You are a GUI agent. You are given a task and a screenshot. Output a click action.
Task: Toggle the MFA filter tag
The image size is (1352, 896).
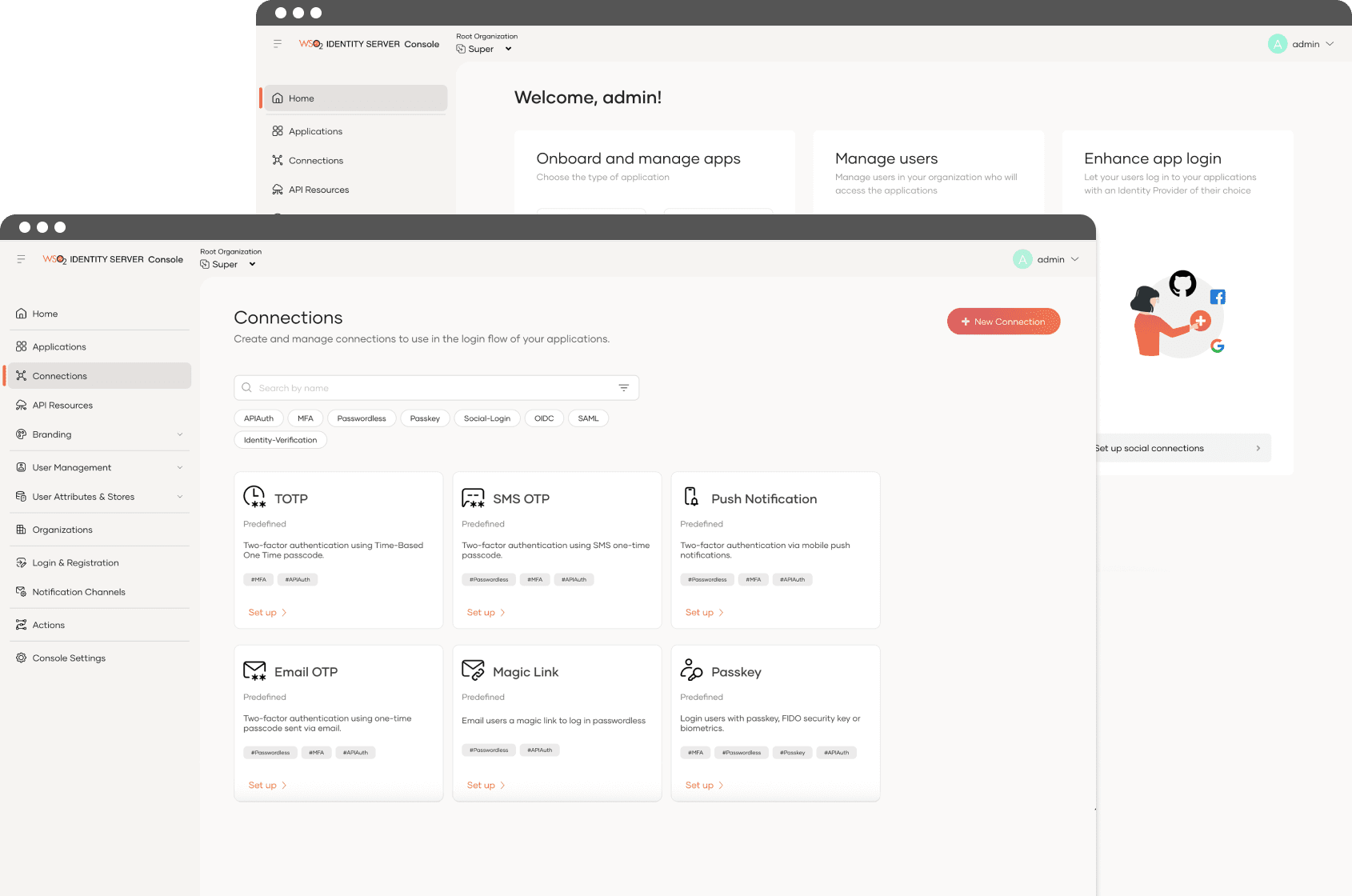click(305, 418)
